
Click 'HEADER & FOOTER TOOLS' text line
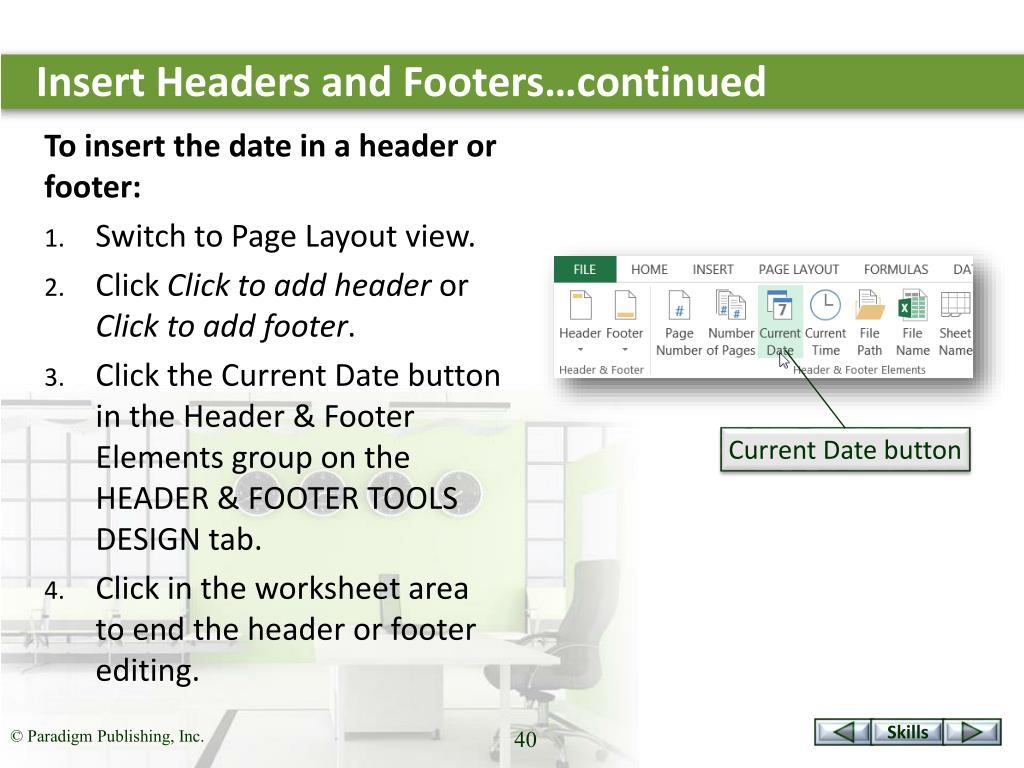click(276, 498)
